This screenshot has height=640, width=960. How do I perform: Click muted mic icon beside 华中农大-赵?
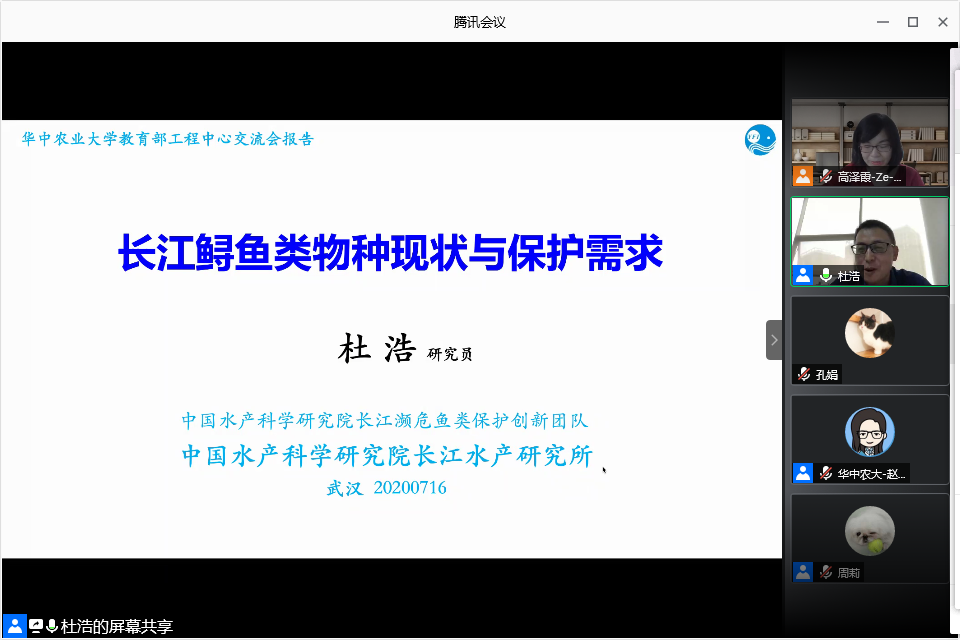tap(826, 473)
